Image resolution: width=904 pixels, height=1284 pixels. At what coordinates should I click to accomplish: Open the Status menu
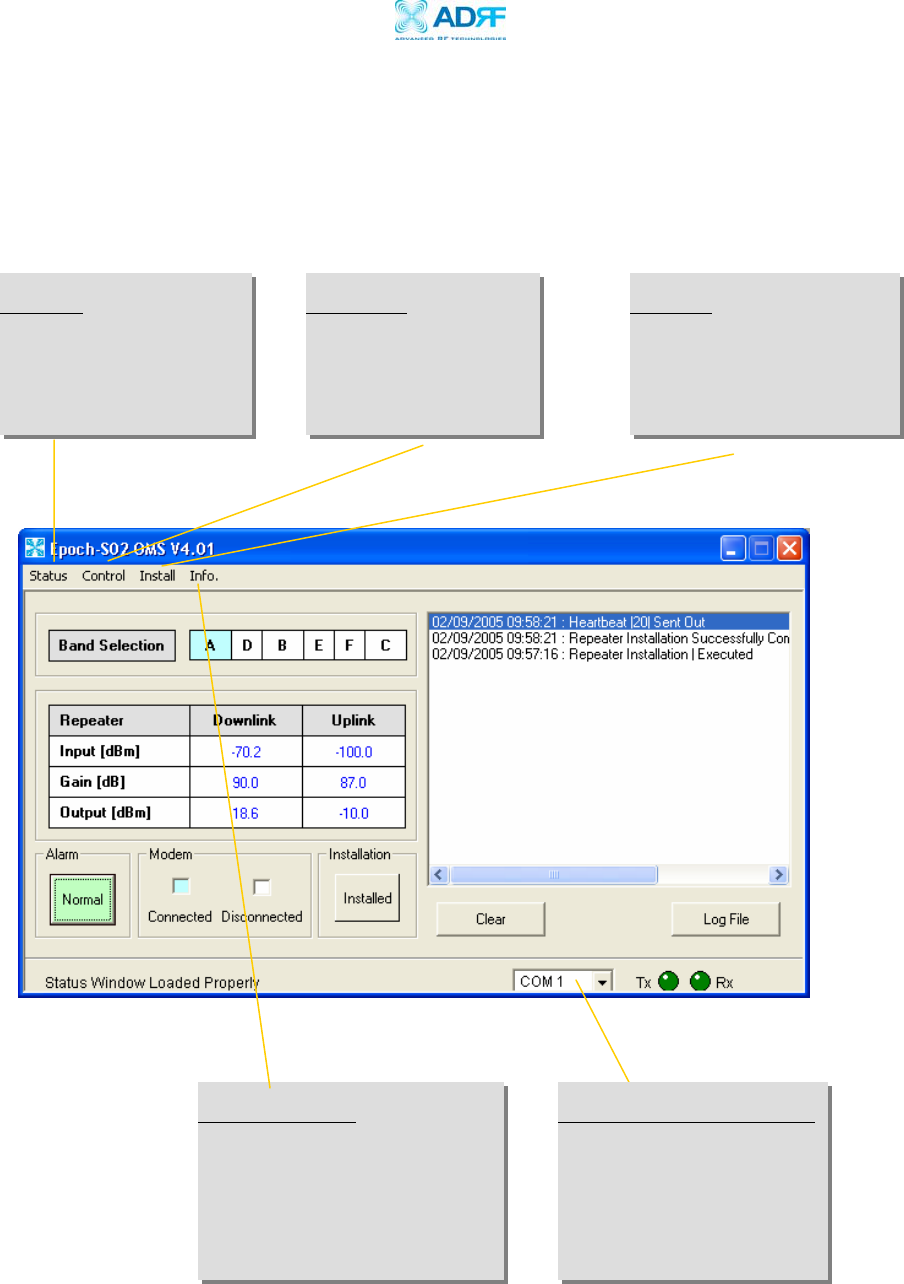click(x=48, y=576)
